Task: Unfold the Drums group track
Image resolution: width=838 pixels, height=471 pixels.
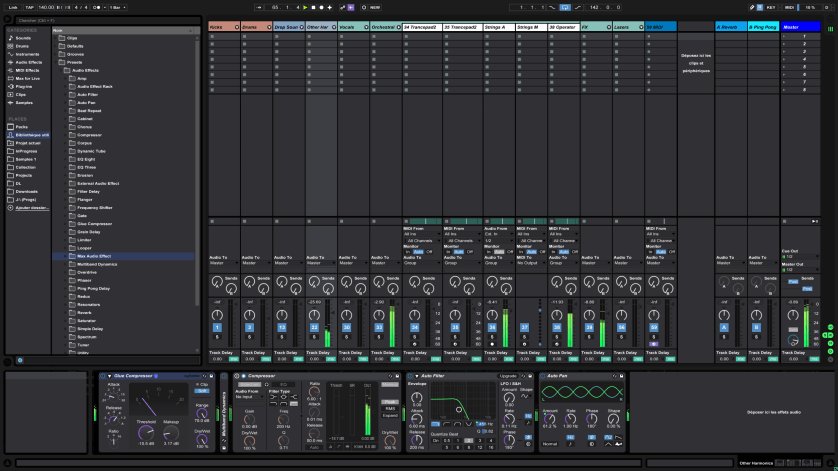Action: pyautogui.click(x=269, y=27)
